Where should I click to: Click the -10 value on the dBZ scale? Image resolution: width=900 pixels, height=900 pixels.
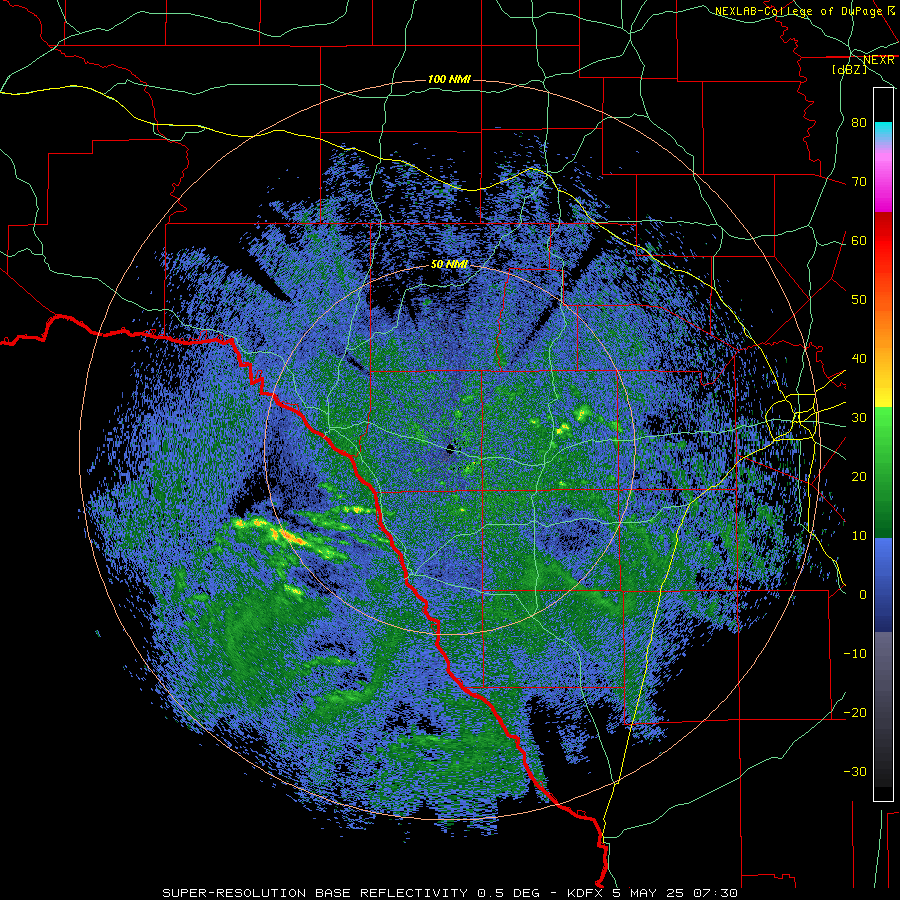coord(855,654)
